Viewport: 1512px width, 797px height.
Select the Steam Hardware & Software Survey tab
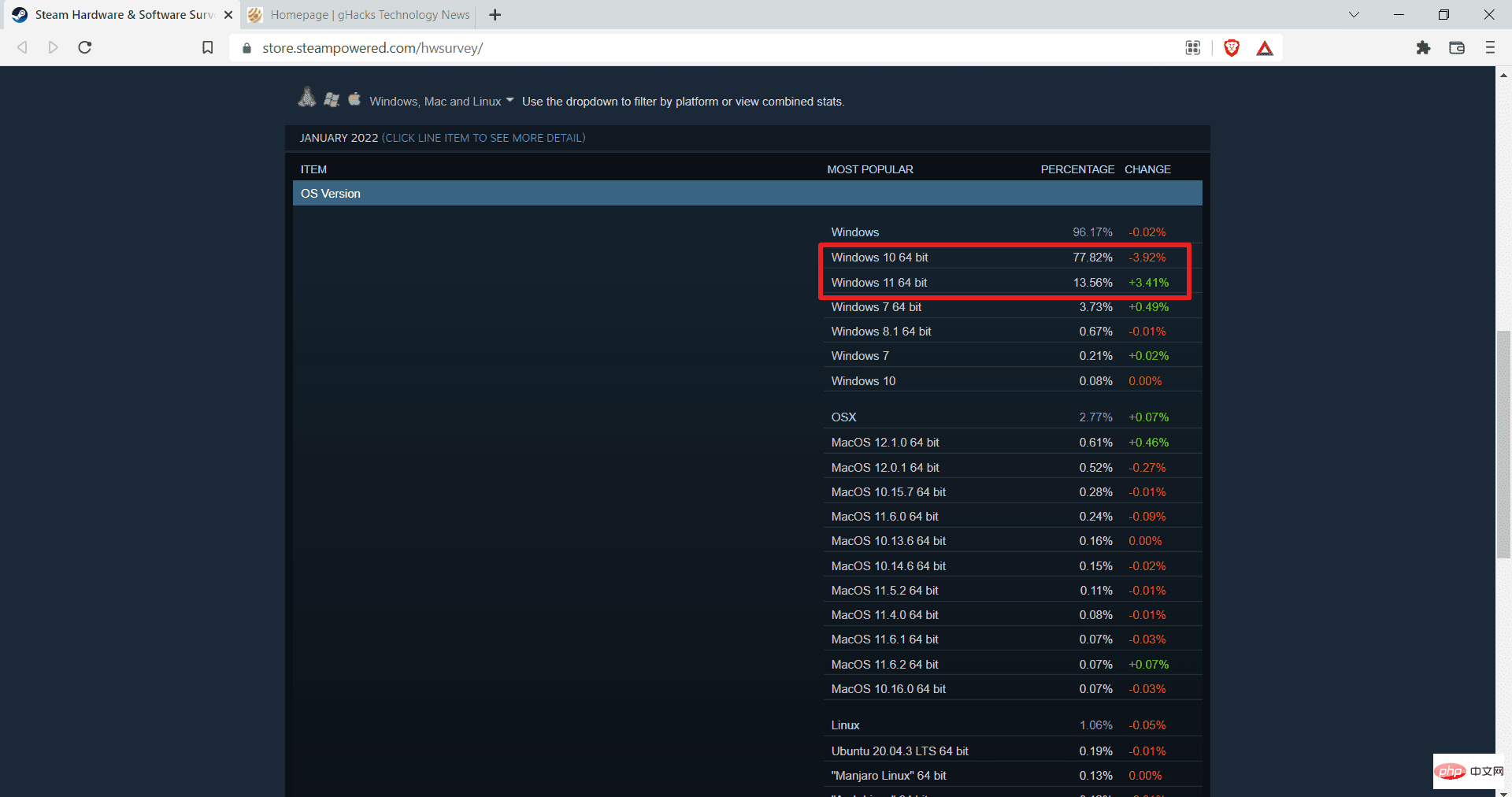[x=122, y=15]
